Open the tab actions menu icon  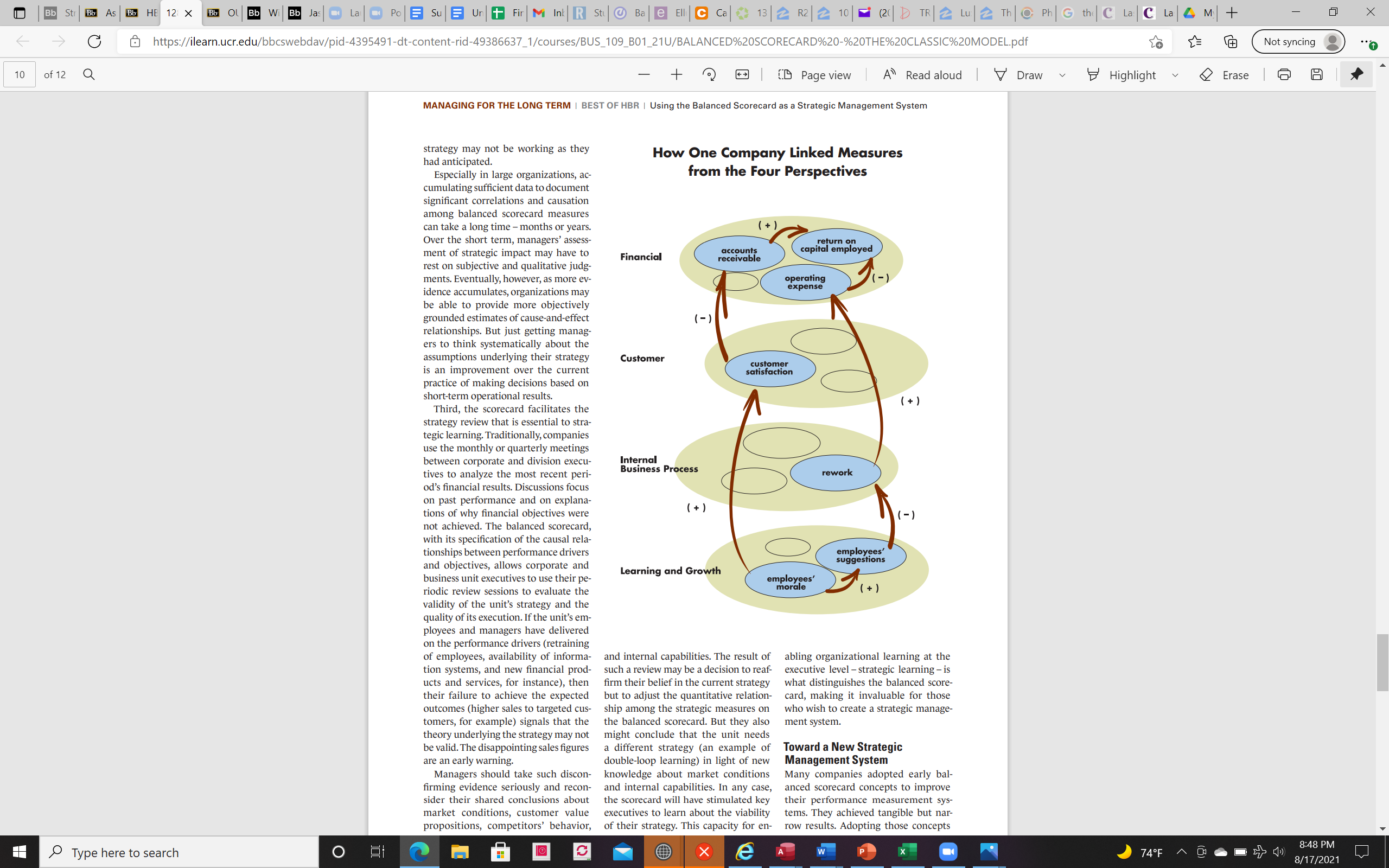click(19, 12)
